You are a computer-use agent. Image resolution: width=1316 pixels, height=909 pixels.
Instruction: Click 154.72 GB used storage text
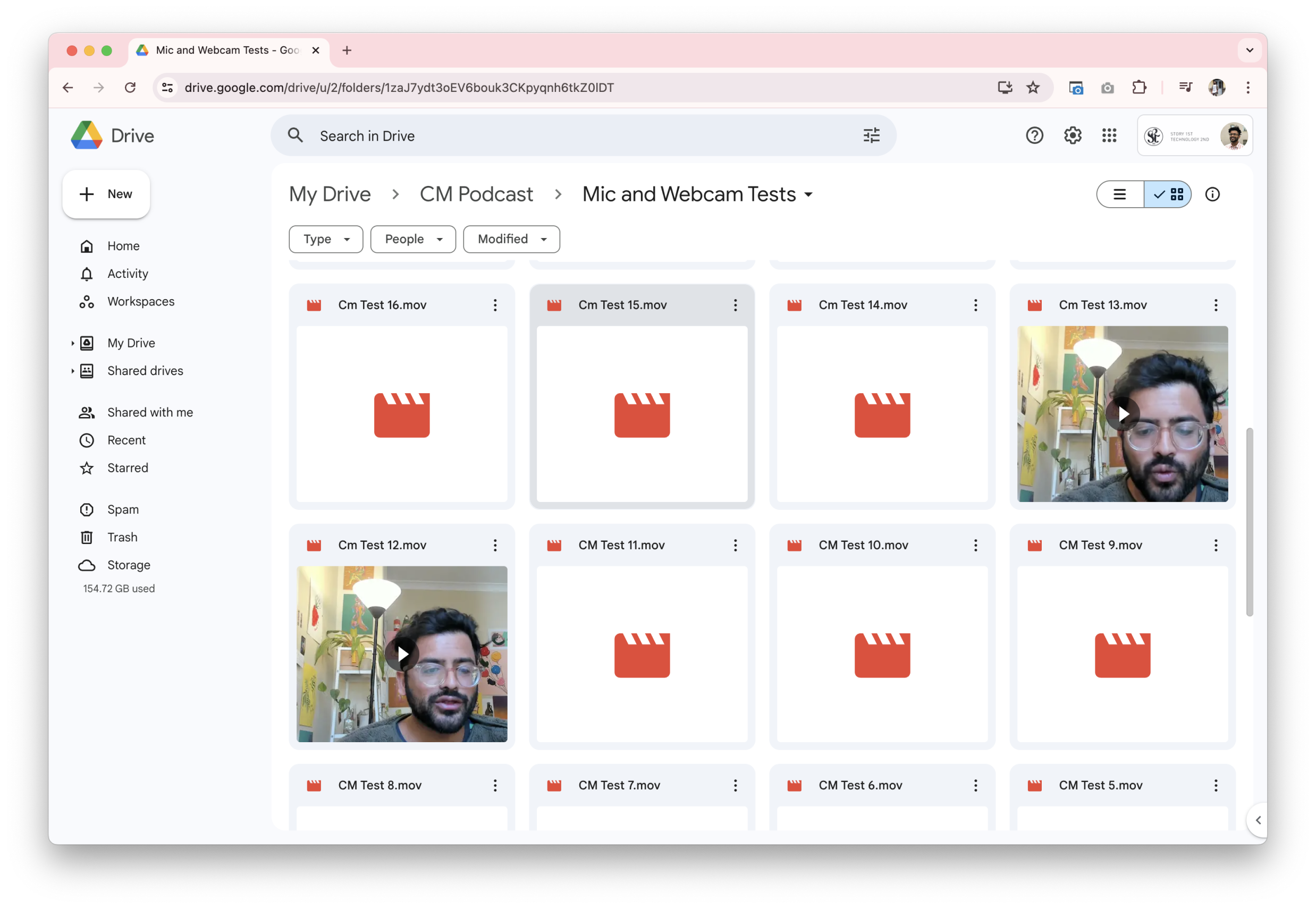coord(119,588)
